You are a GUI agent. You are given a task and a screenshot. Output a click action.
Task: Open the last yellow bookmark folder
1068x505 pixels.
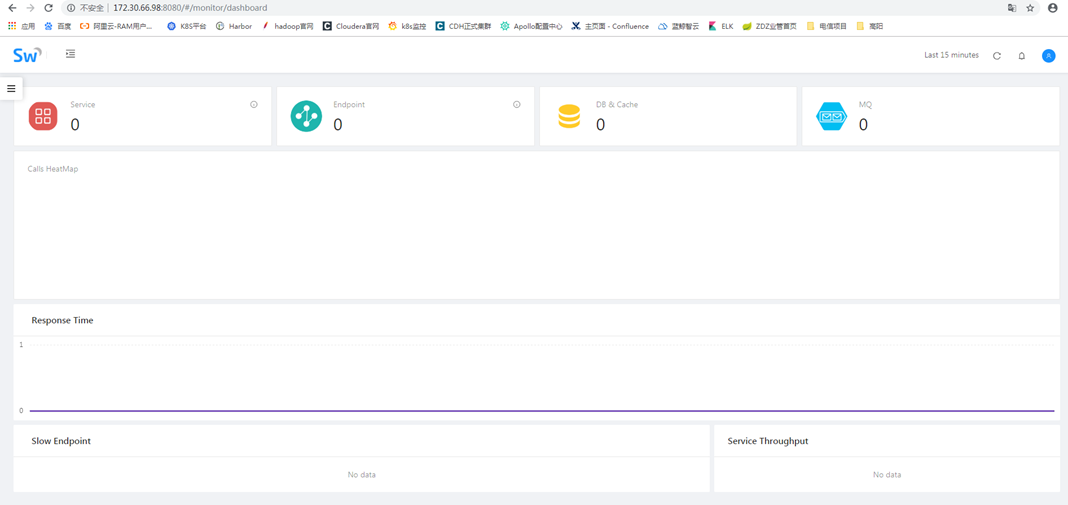tap(870, 26)
